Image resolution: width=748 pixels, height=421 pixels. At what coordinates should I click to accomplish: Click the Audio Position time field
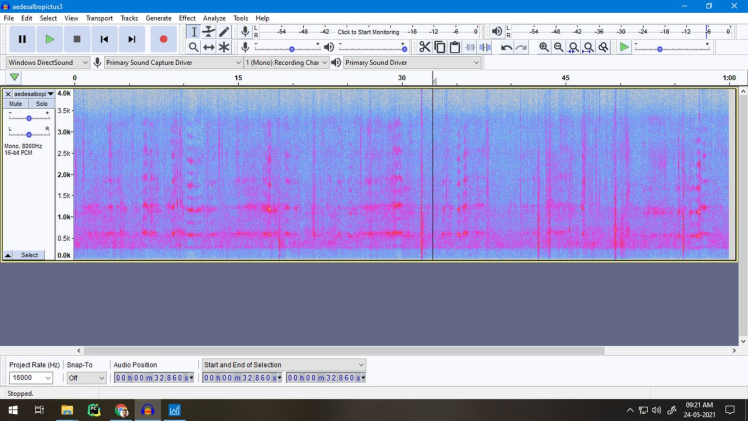tap(154, 378)
